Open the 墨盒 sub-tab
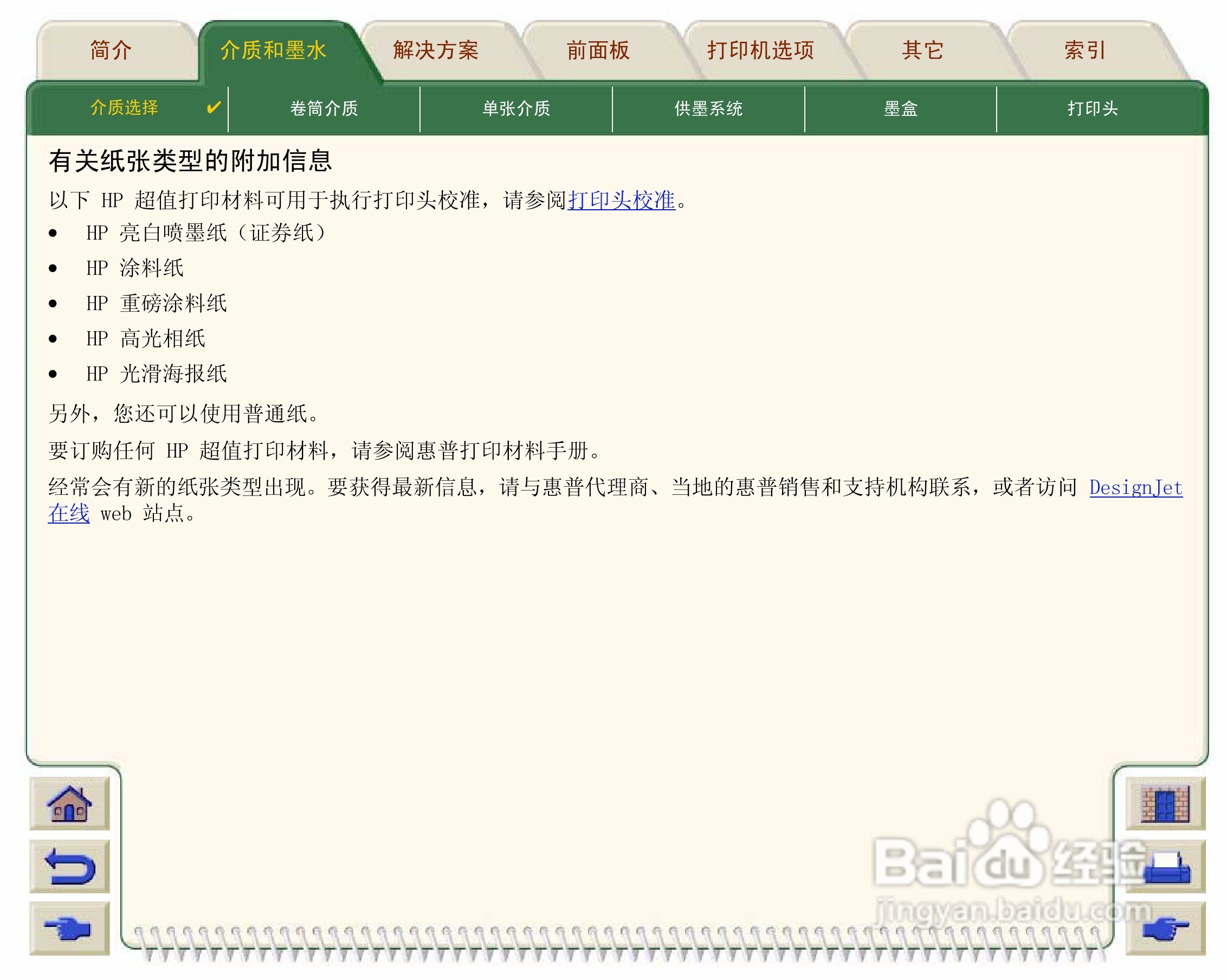This screenshot has height=980, width=1227. click(900, 108)
